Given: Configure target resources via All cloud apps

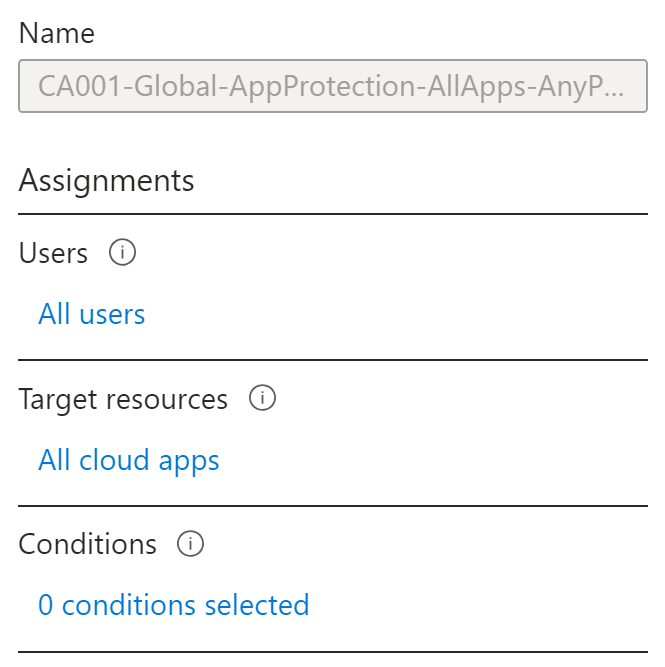Looking at the screenshot, I should tap(128, 460).
